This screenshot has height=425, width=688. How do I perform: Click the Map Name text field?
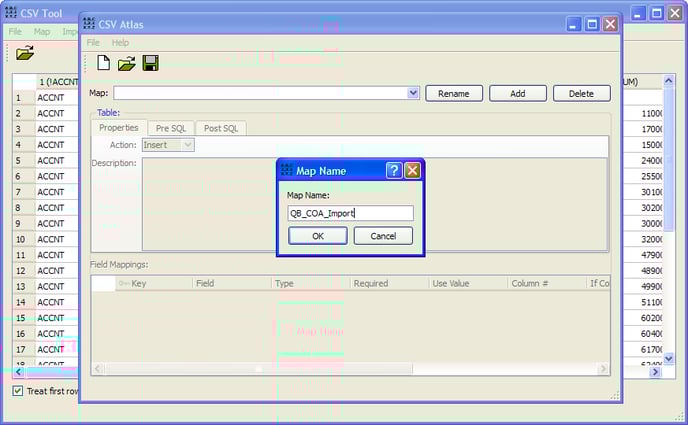350,213
